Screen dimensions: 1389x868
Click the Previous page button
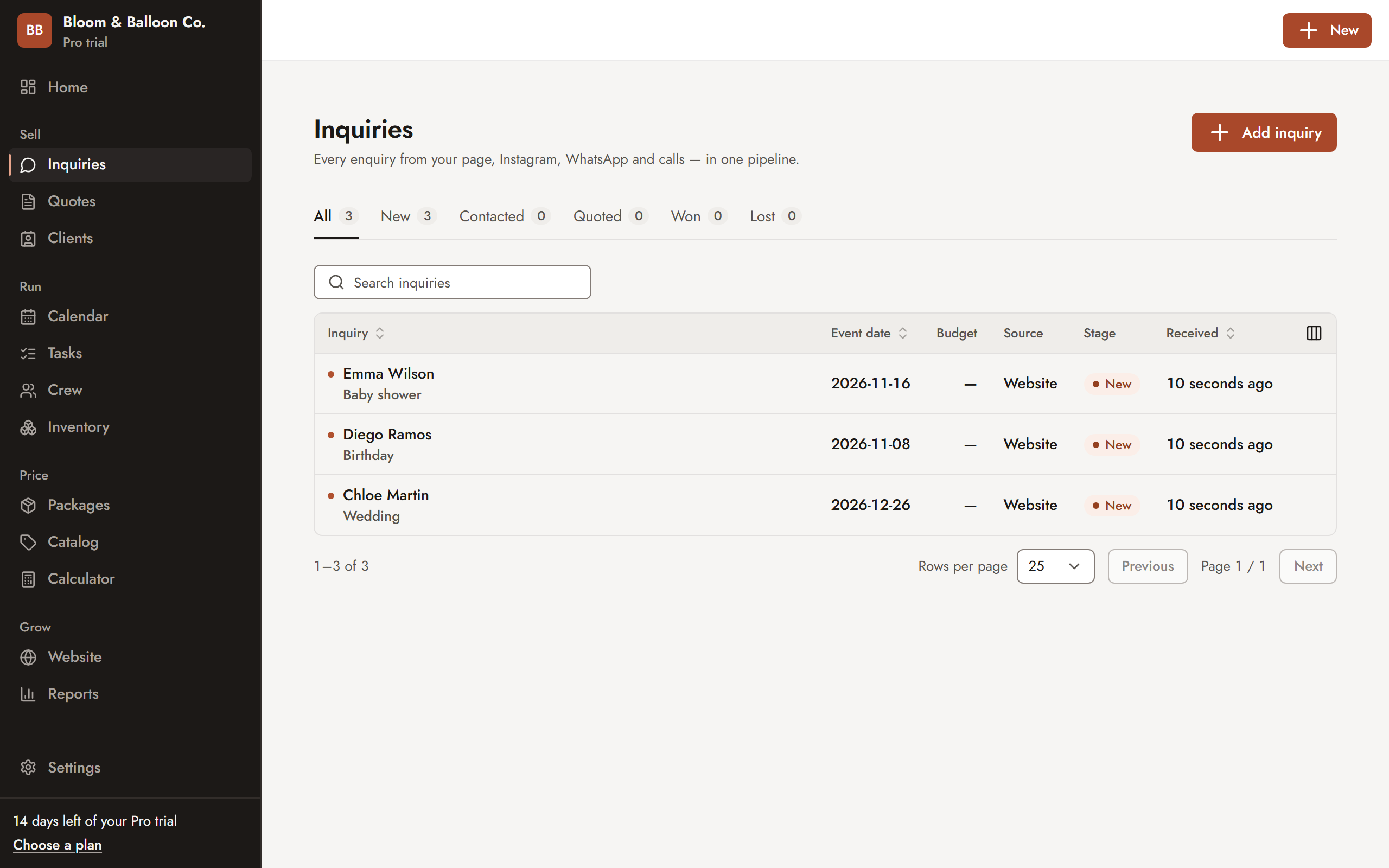point(1148,566)
